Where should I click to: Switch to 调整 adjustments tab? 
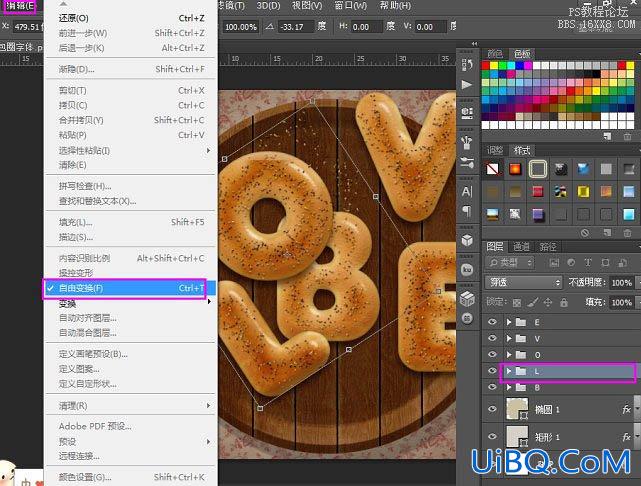tap(495, 150)
